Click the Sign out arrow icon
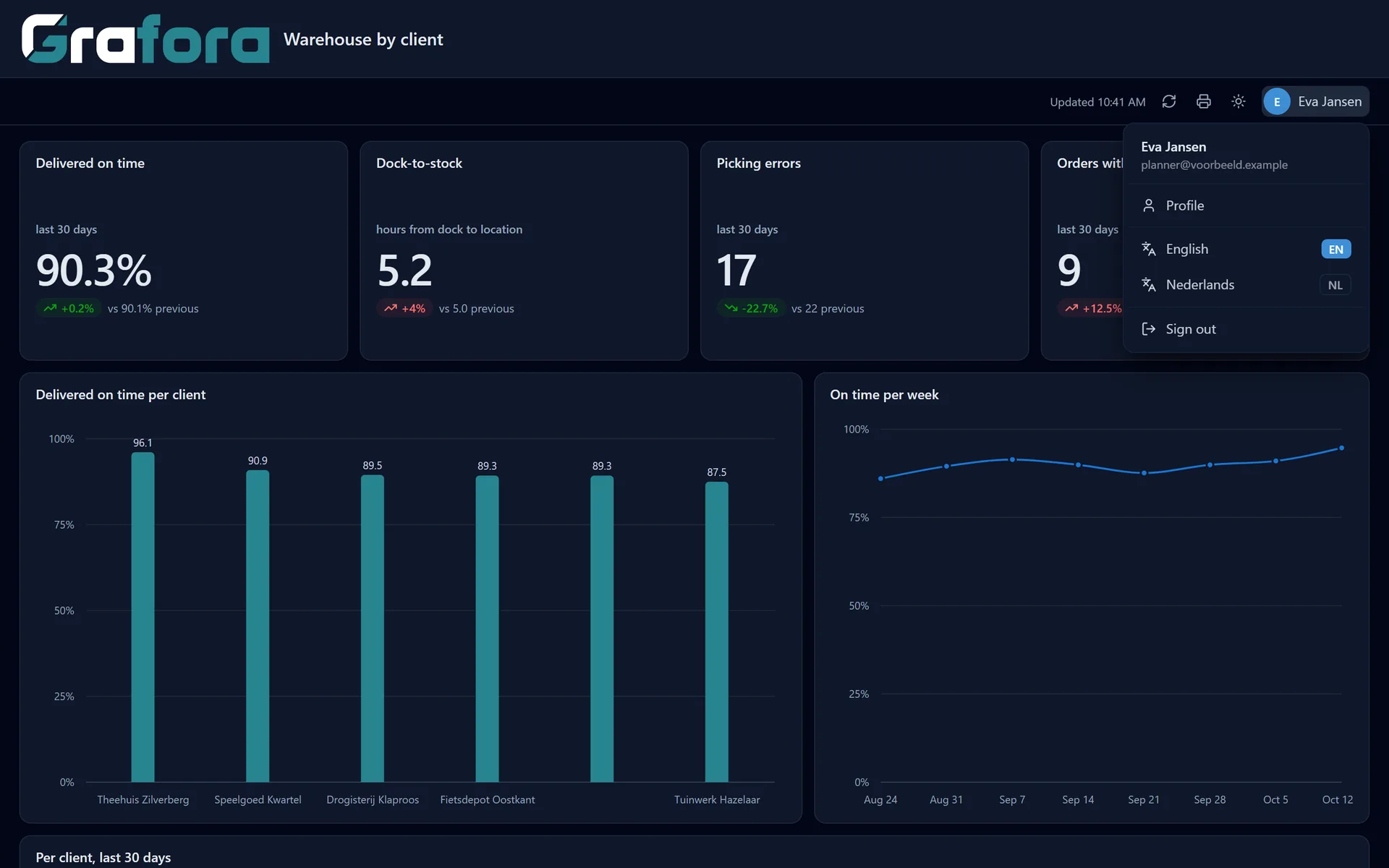The height and width of the screenshot is (868, 1389). pos(1148,329)
